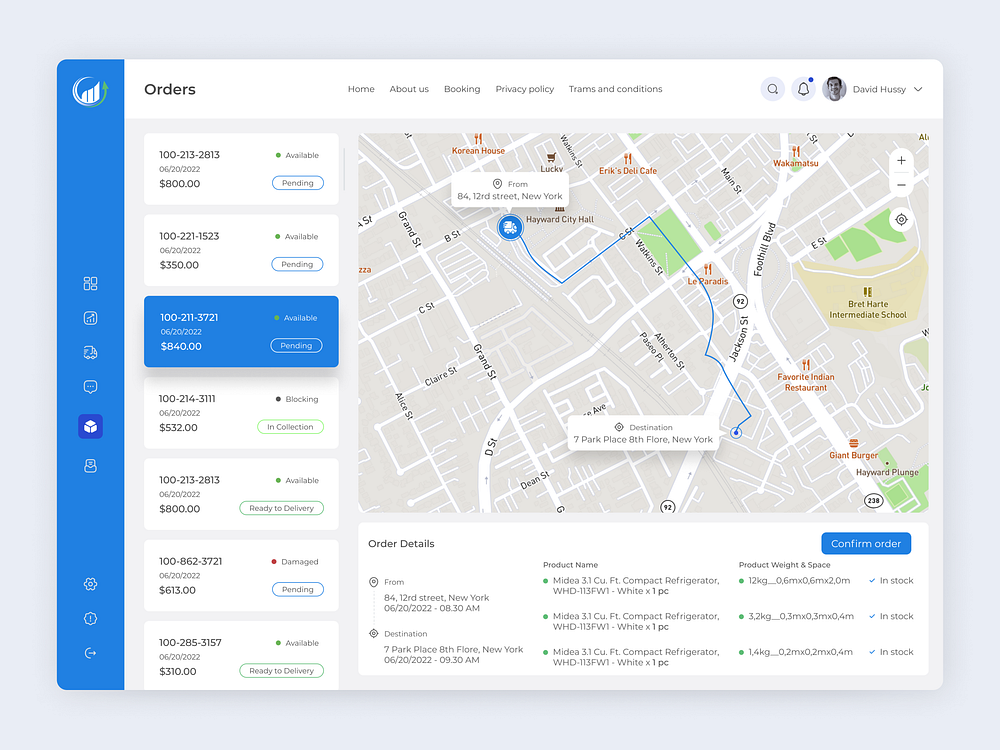The image size is (1000, 750).
Task: Toggle the In Collection status on order 100-214-3111
Action: click(x=290, y=426)
